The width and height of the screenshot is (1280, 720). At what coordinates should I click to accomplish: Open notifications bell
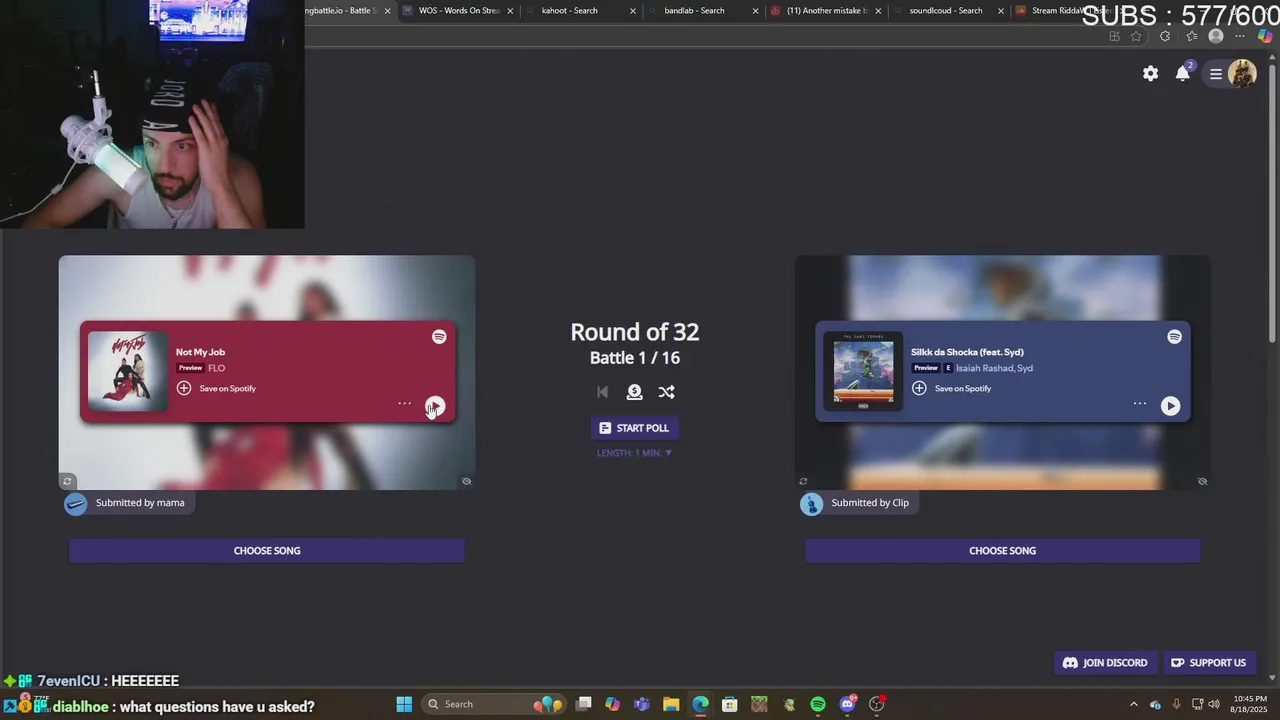pyautogui.click(x=1183, y=73)
